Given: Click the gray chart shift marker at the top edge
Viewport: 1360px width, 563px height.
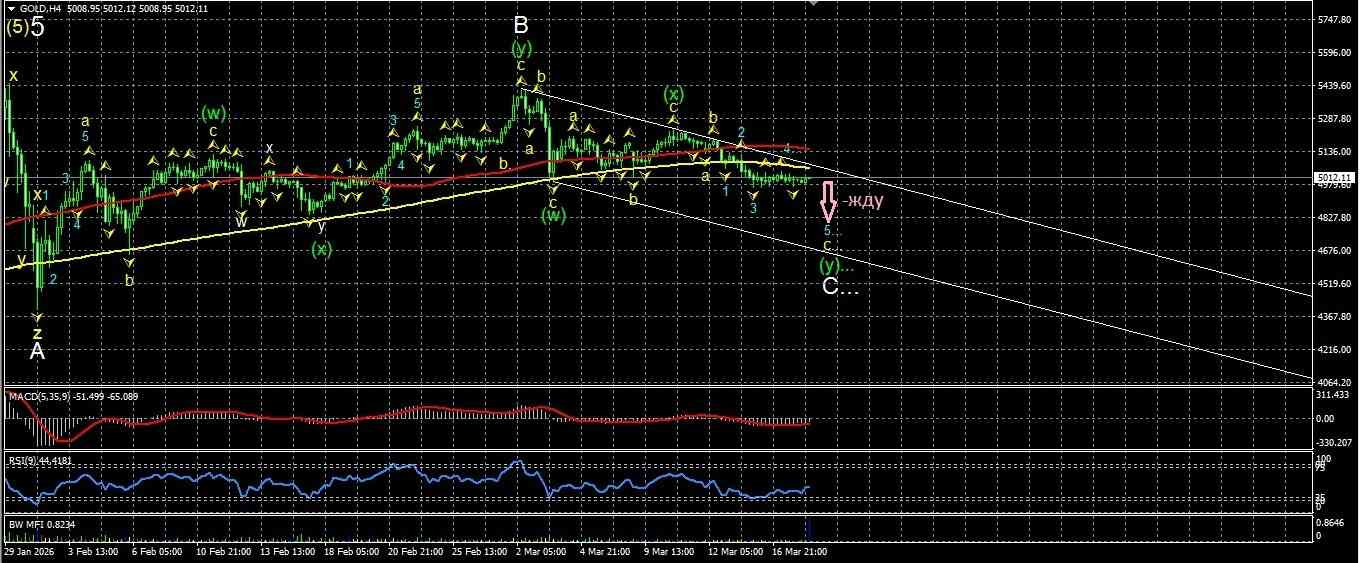Looking at the screenshot, I should 814,3.
